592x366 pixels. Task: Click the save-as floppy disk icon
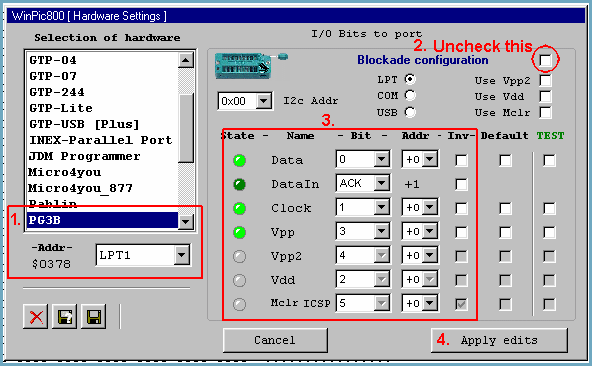(65, 317)
